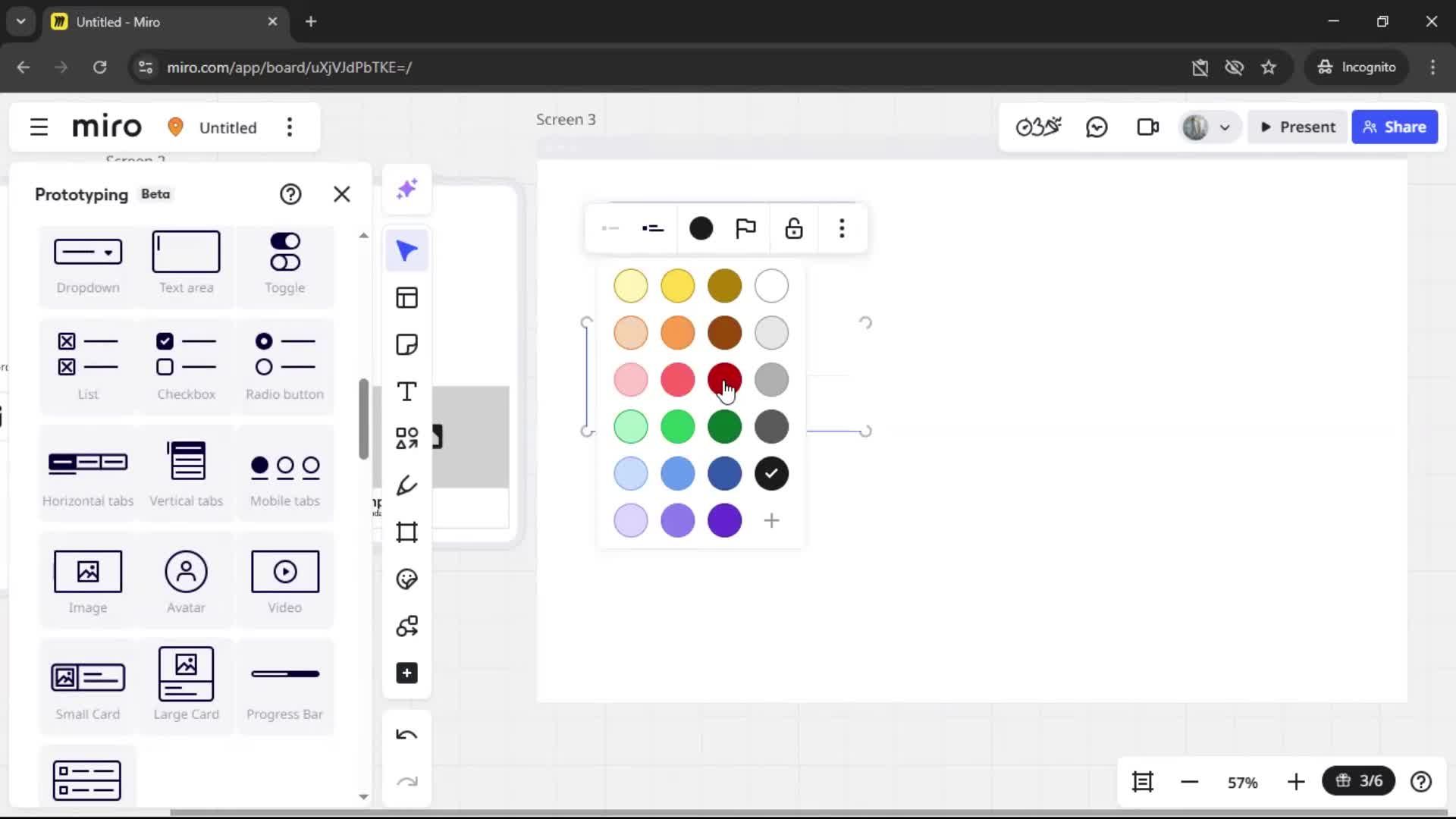Add the Avatar component
Screen dimensions: 1456x819
coord(187,581)
